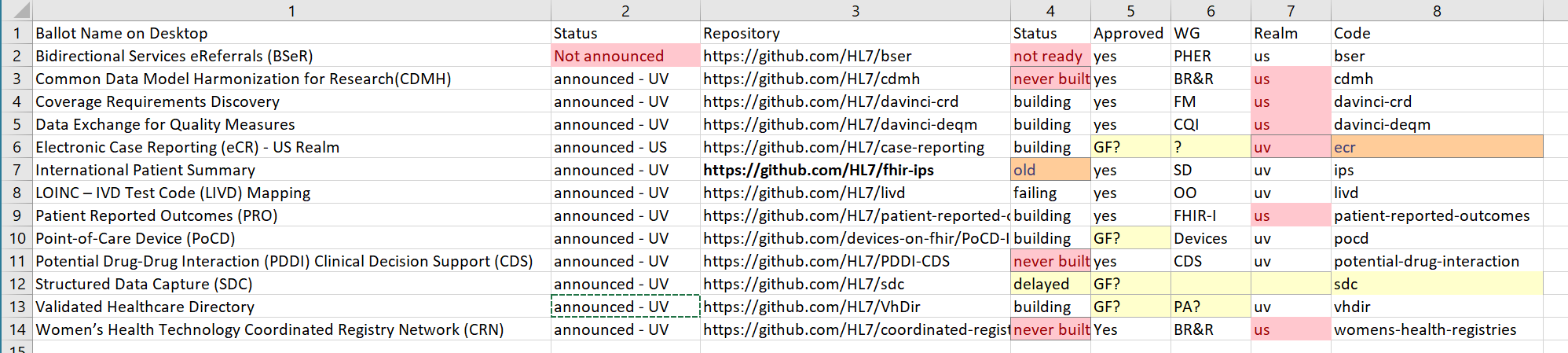This screenshot has width=1568, height=353.
Task: Click the yellow 'delayed' status cell
Action: [1050, 284]
